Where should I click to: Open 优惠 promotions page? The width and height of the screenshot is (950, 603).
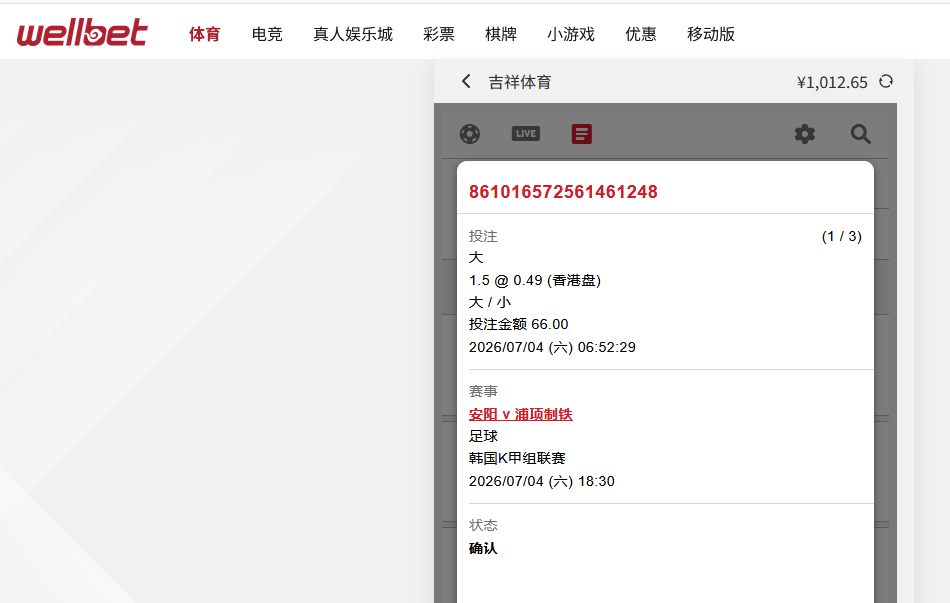[x=640, y=34]
